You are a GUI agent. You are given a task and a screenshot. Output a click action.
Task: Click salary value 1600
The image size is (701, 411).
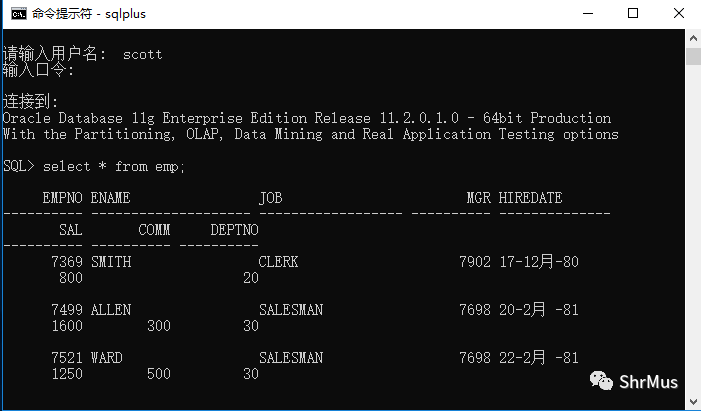67,326
